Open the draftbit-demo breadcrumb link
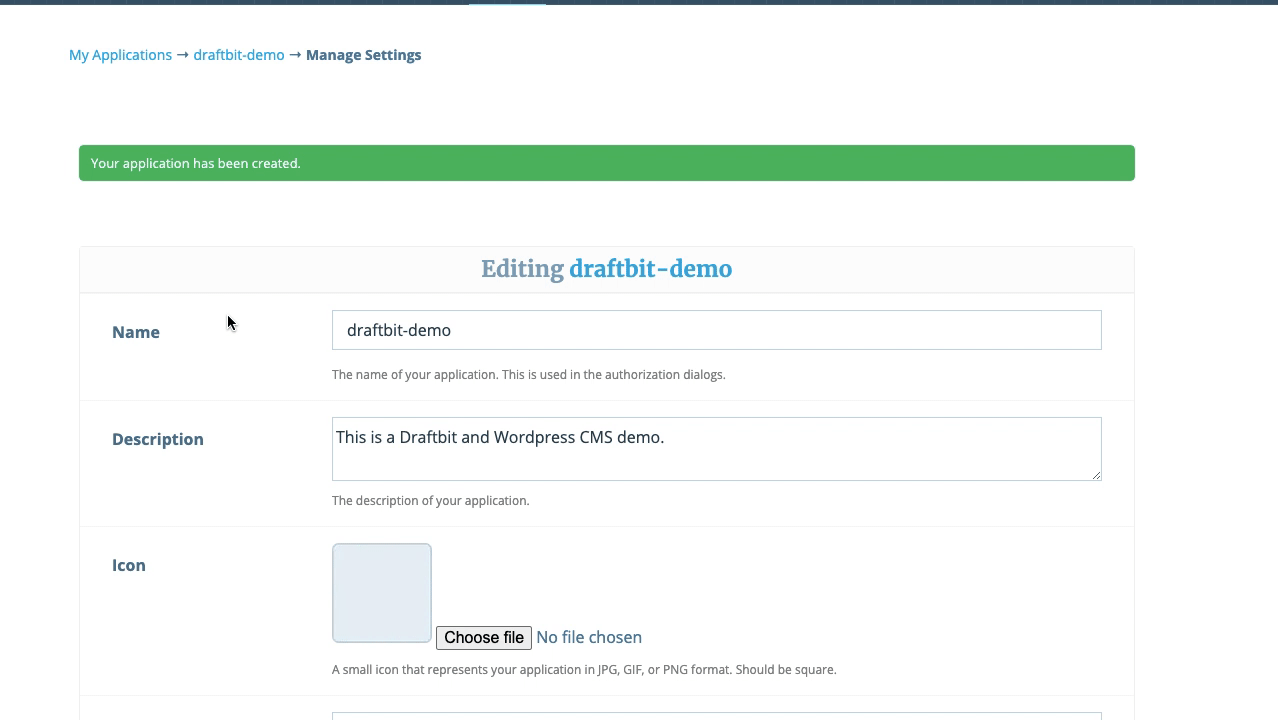Image resolution: width=1278 pixels, height=720 pixels. (239, 55)
